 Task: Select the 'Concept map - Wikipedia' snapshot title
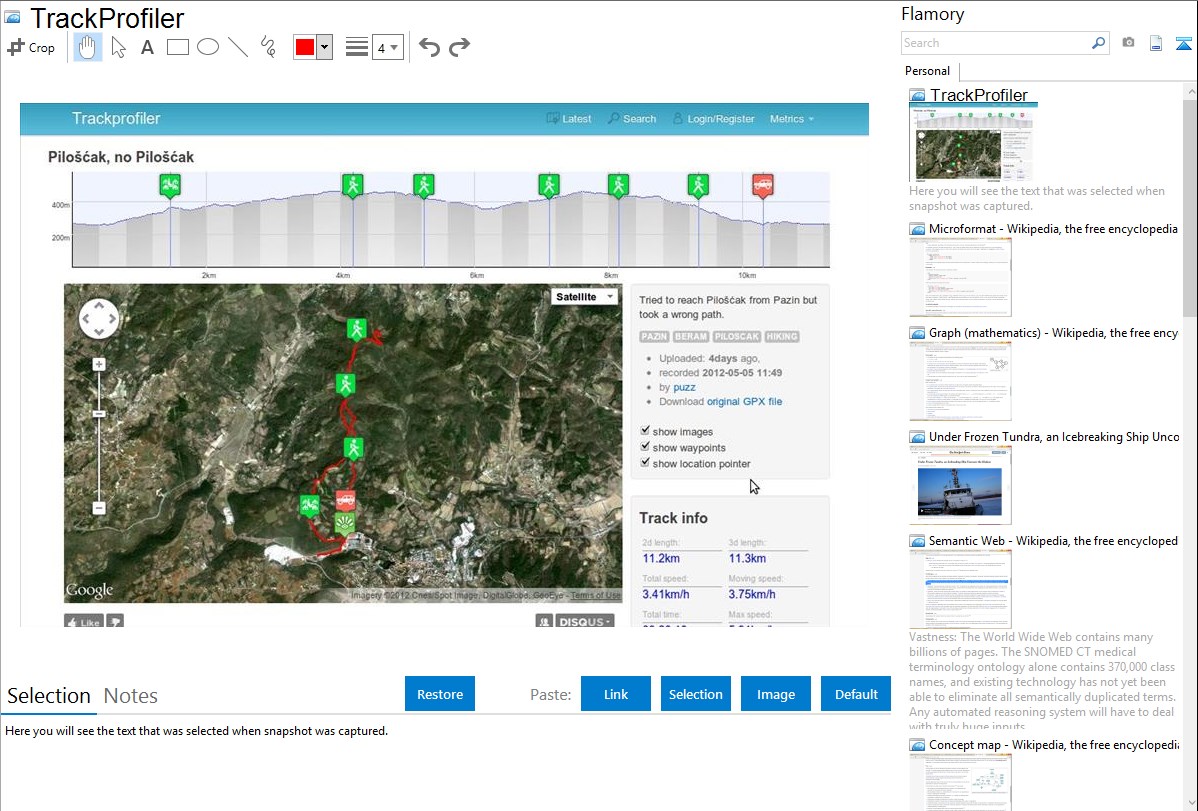click(1054, 744)
